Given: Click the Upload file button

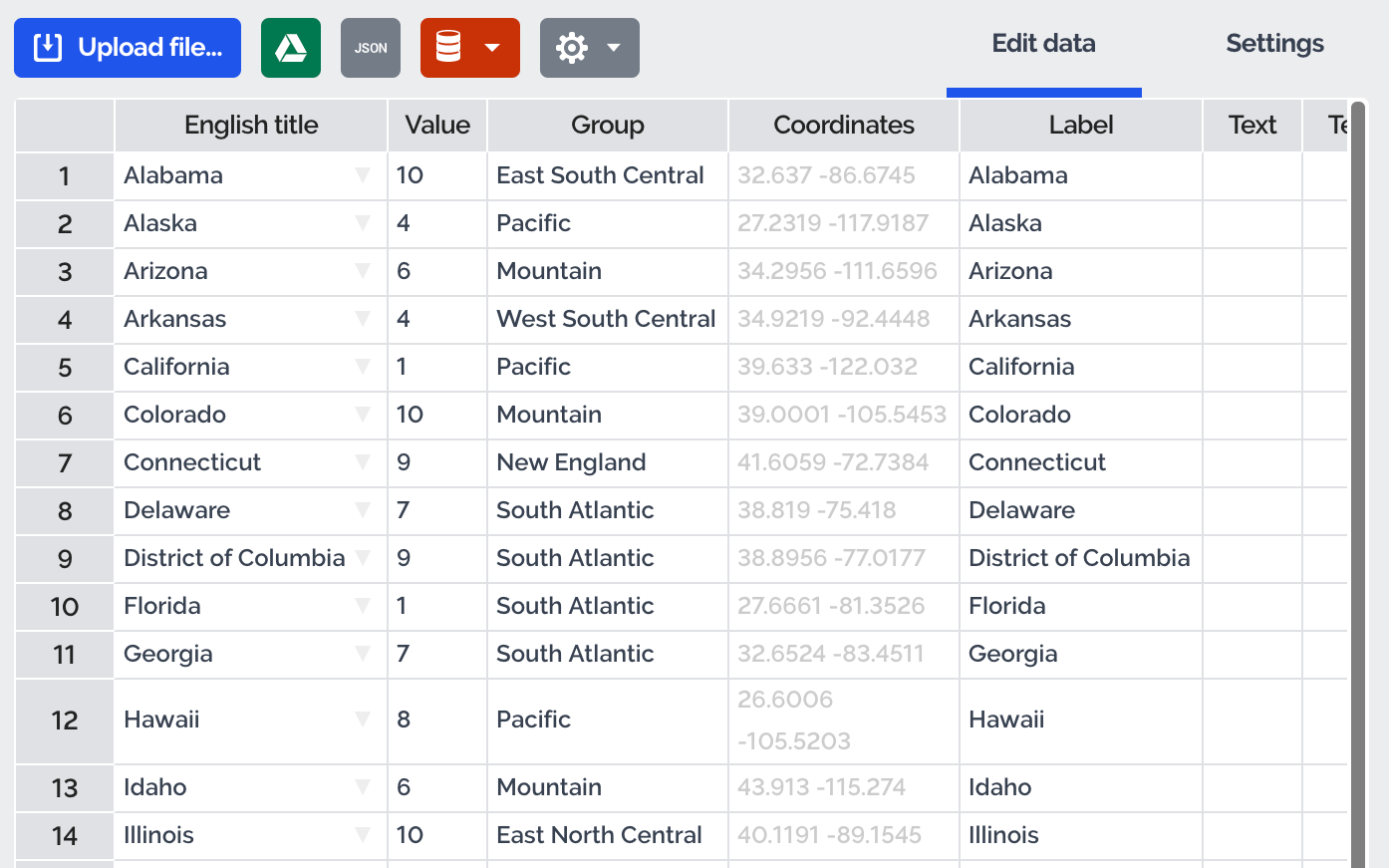Looking at the screenshot, I should [128, 48].
